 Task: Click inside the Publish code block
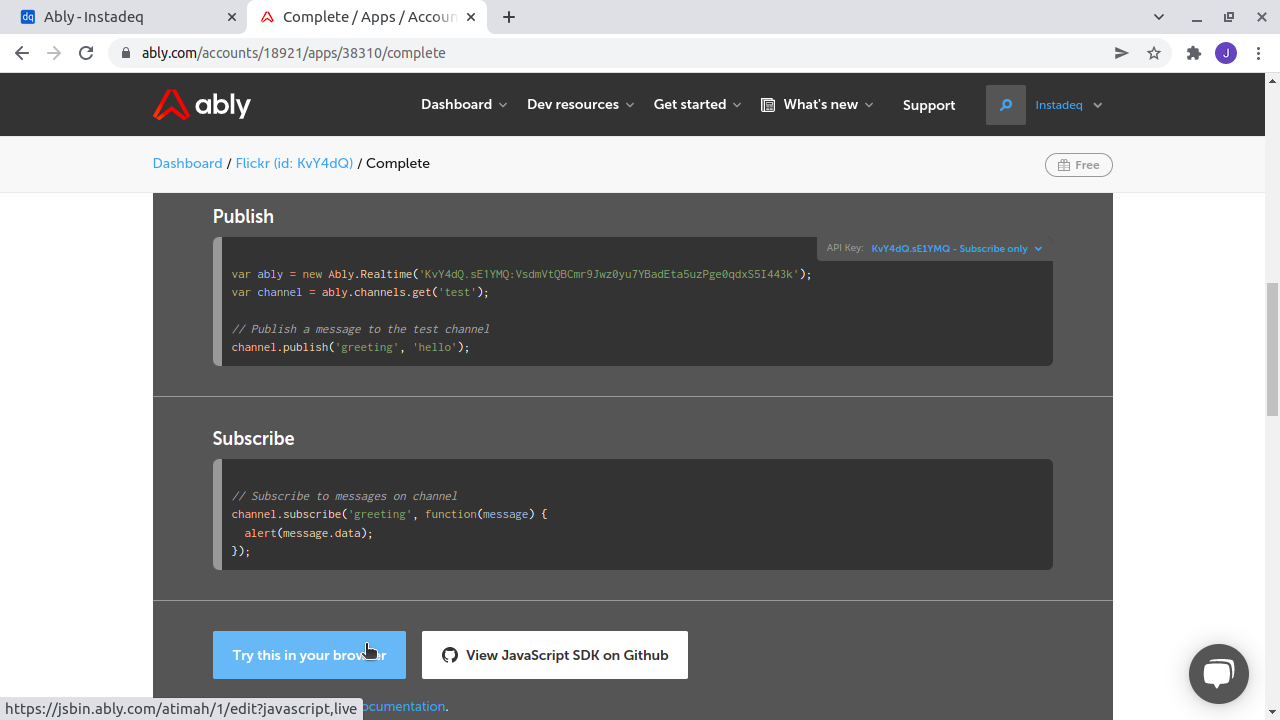click(633, 301)
